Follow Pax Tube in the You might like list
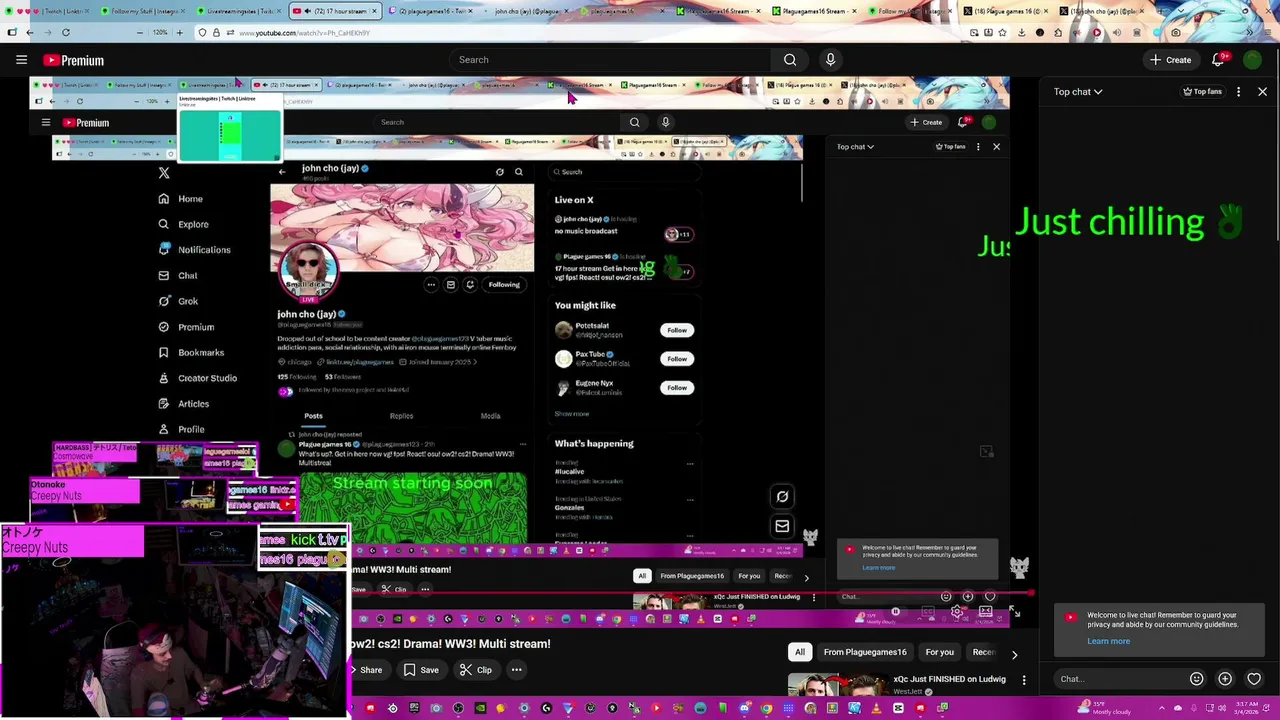 pyautogui.click(x=677, y=359)
